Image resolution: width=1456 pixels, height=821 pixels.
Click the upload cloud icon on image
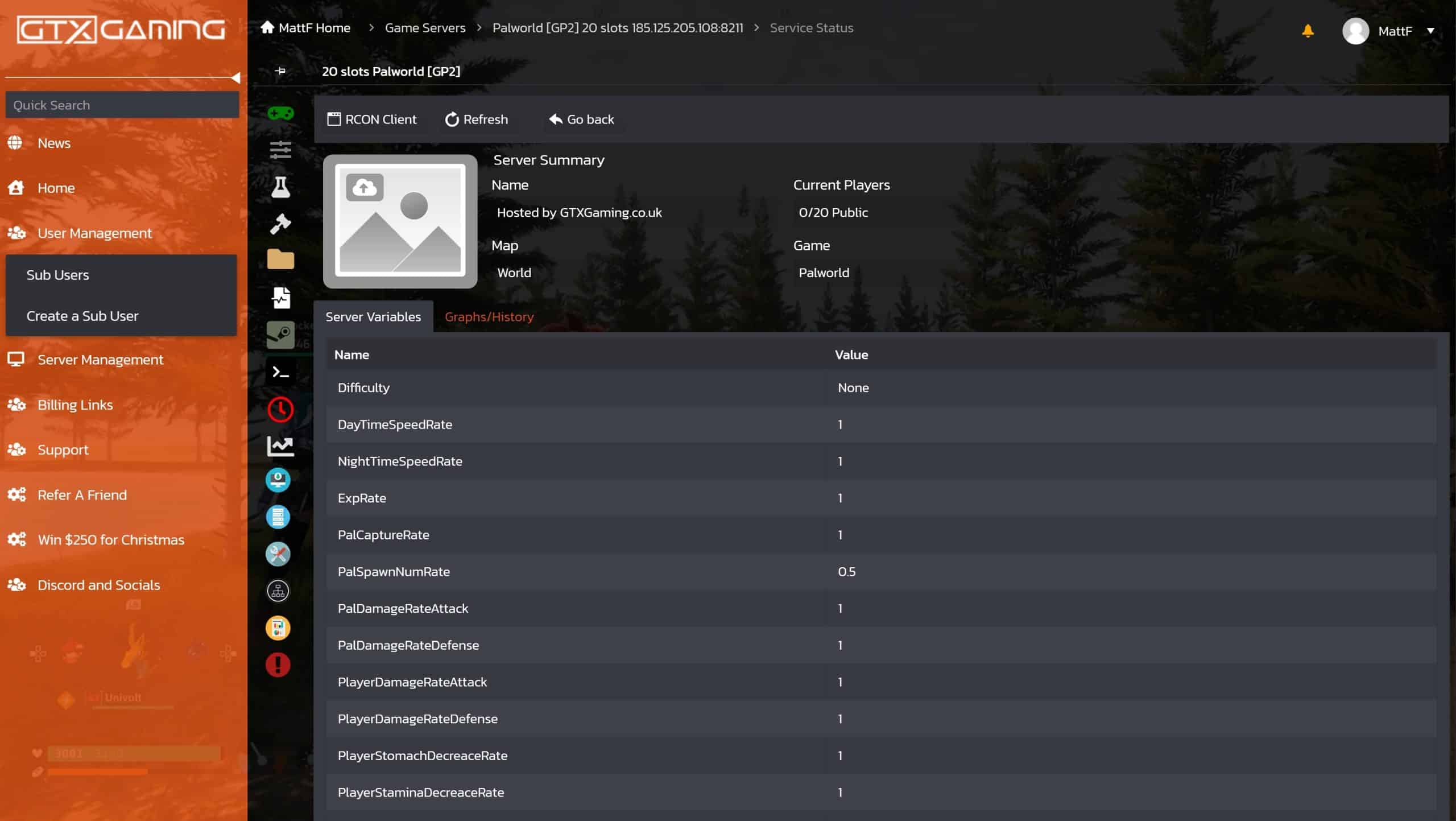click(x=365, y=187)
